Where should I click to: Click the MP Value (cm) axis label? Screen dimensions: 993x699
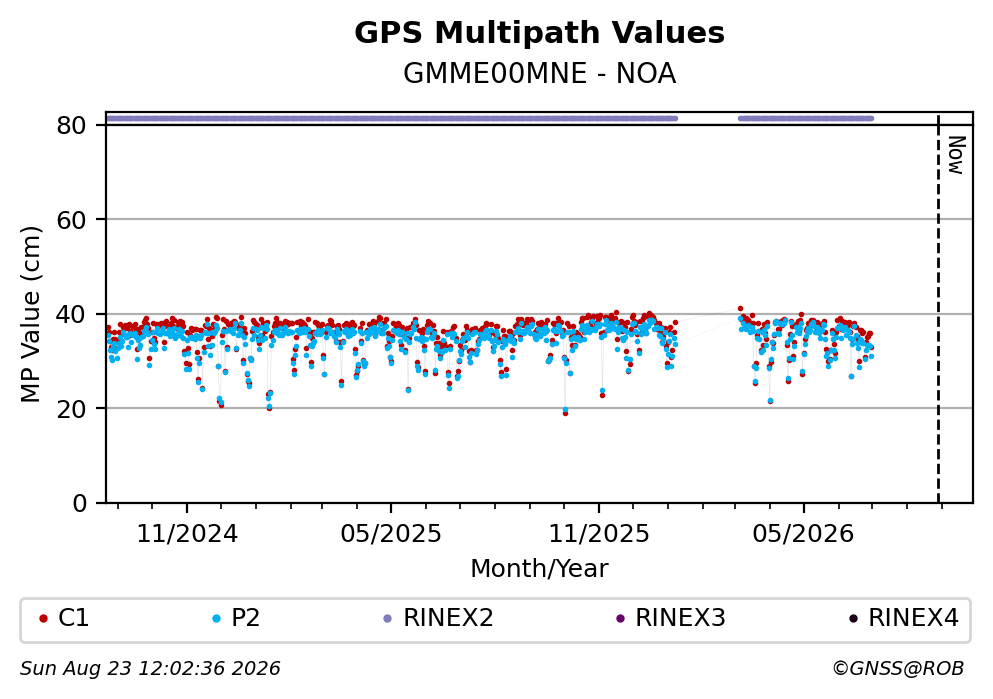pyautogui.click(x=30, y=314)
